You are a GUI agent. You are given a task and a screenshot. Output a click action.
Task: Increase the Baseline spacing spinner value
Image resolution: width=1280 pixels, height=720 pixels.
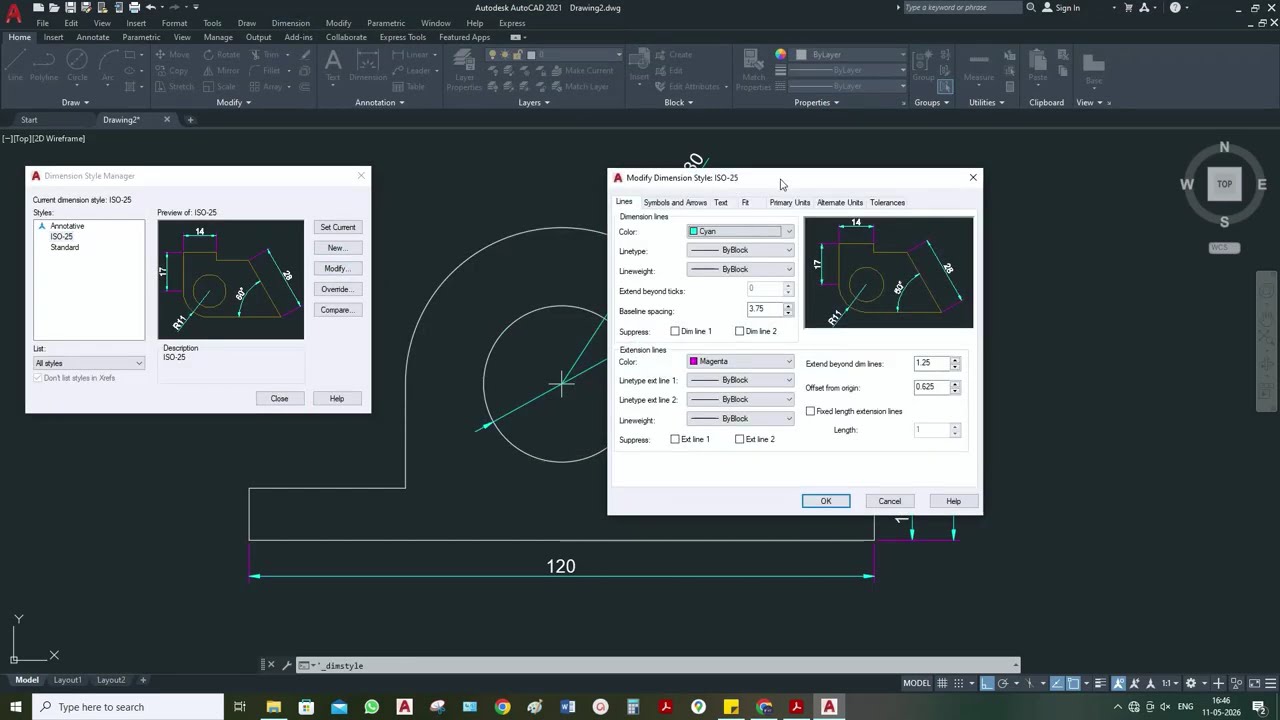click(x=788, y=306)
